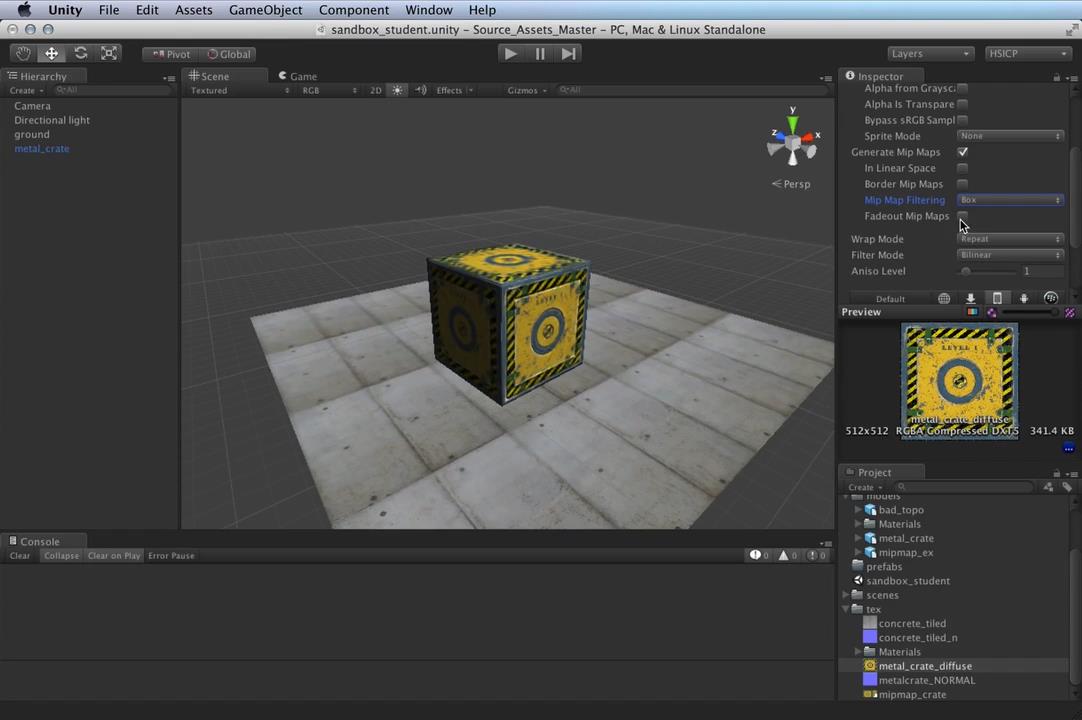Screen dimensions: 1082x720
Task: Open the Window menu
Action: pos(429,10)
